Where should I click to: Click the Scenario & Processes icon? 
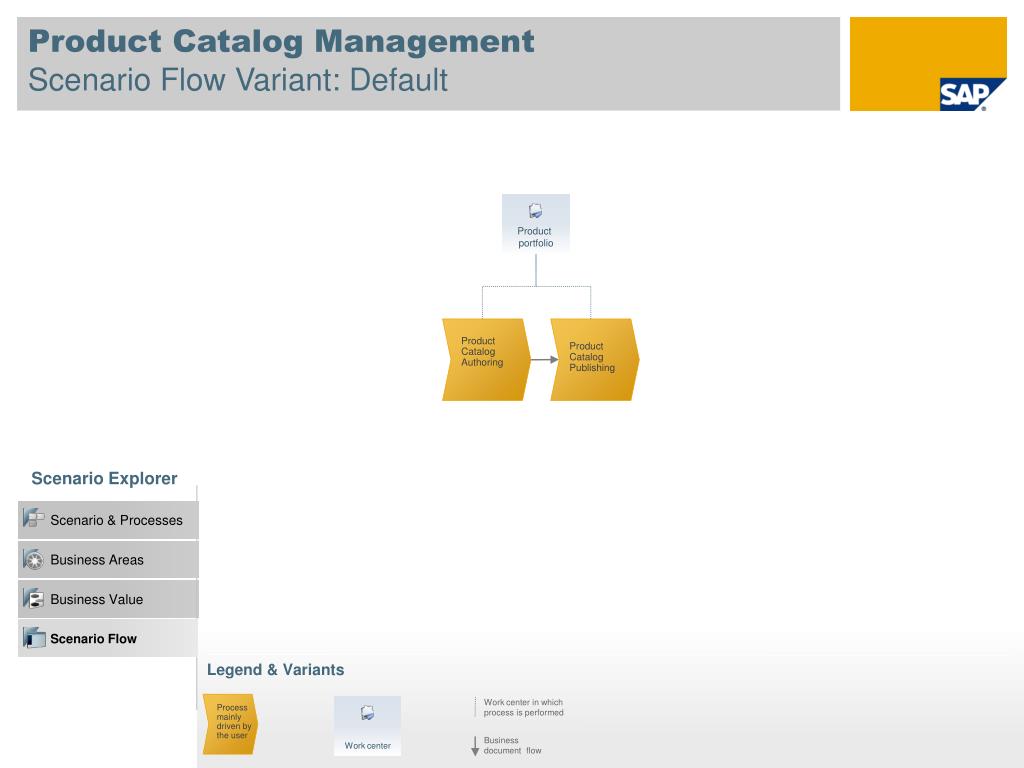(x=33, y=519)
